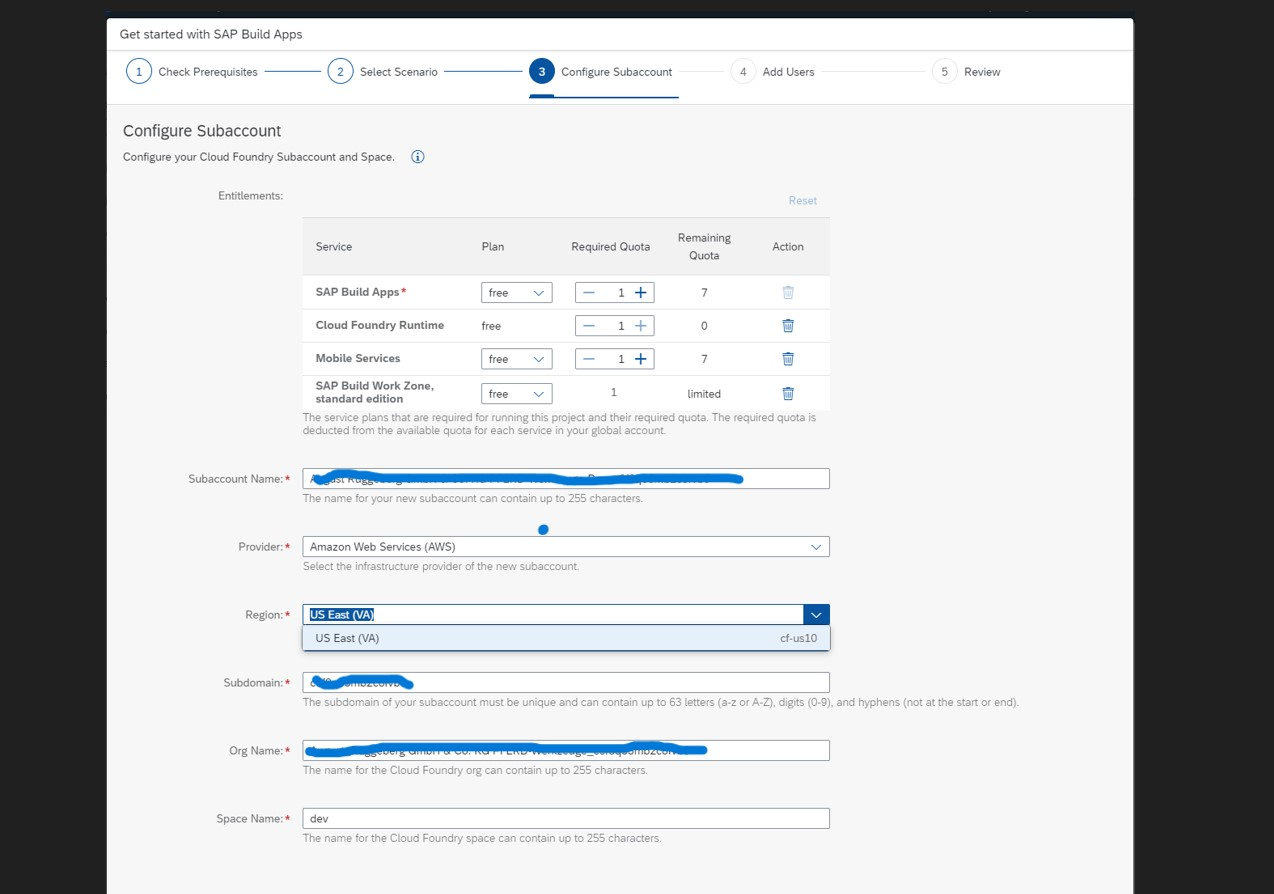Decrease required quota for Cloud Foundry Runtime
1274x894 pixels.
[589, 326]
